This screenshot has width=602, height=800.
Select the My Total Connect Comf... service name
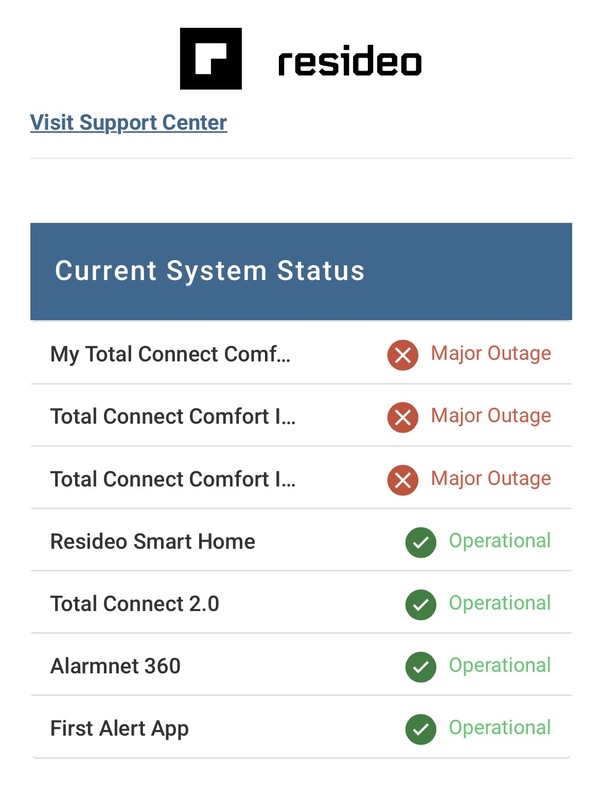170,354
